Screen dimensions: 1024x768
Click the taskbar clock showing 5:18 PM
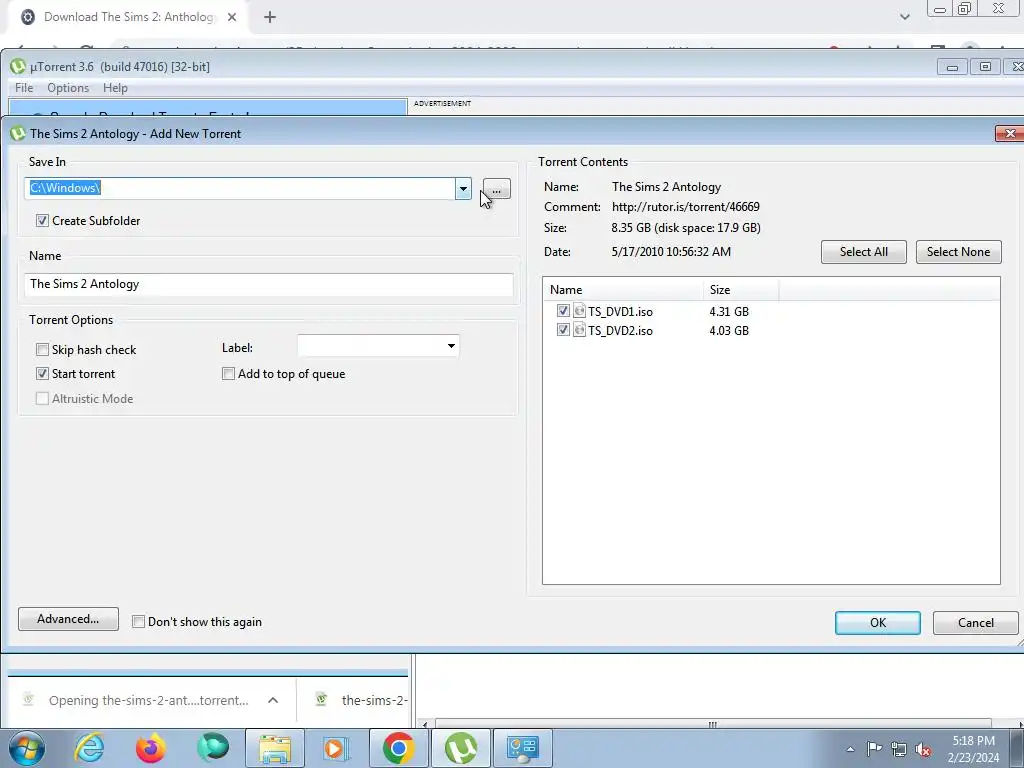coord(974,749)
